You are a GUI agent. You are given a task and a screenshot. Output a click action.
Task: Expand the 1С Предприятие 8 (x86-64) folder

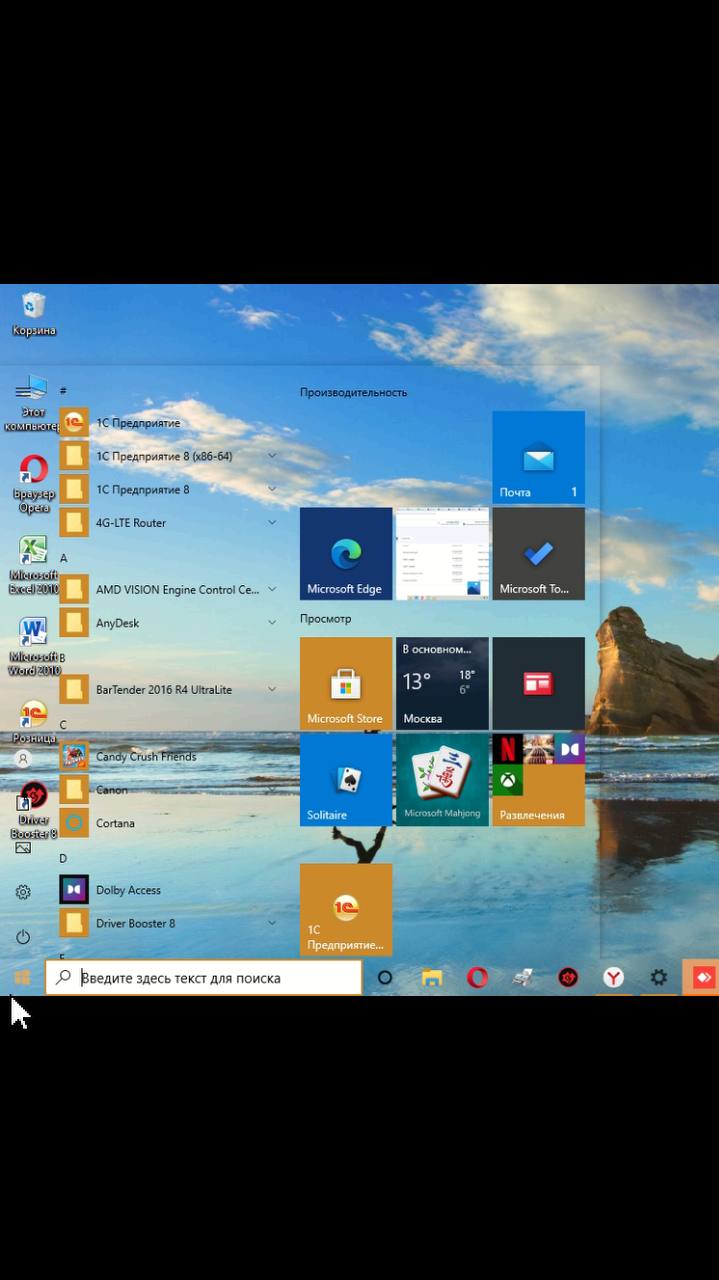coord(168,456)
